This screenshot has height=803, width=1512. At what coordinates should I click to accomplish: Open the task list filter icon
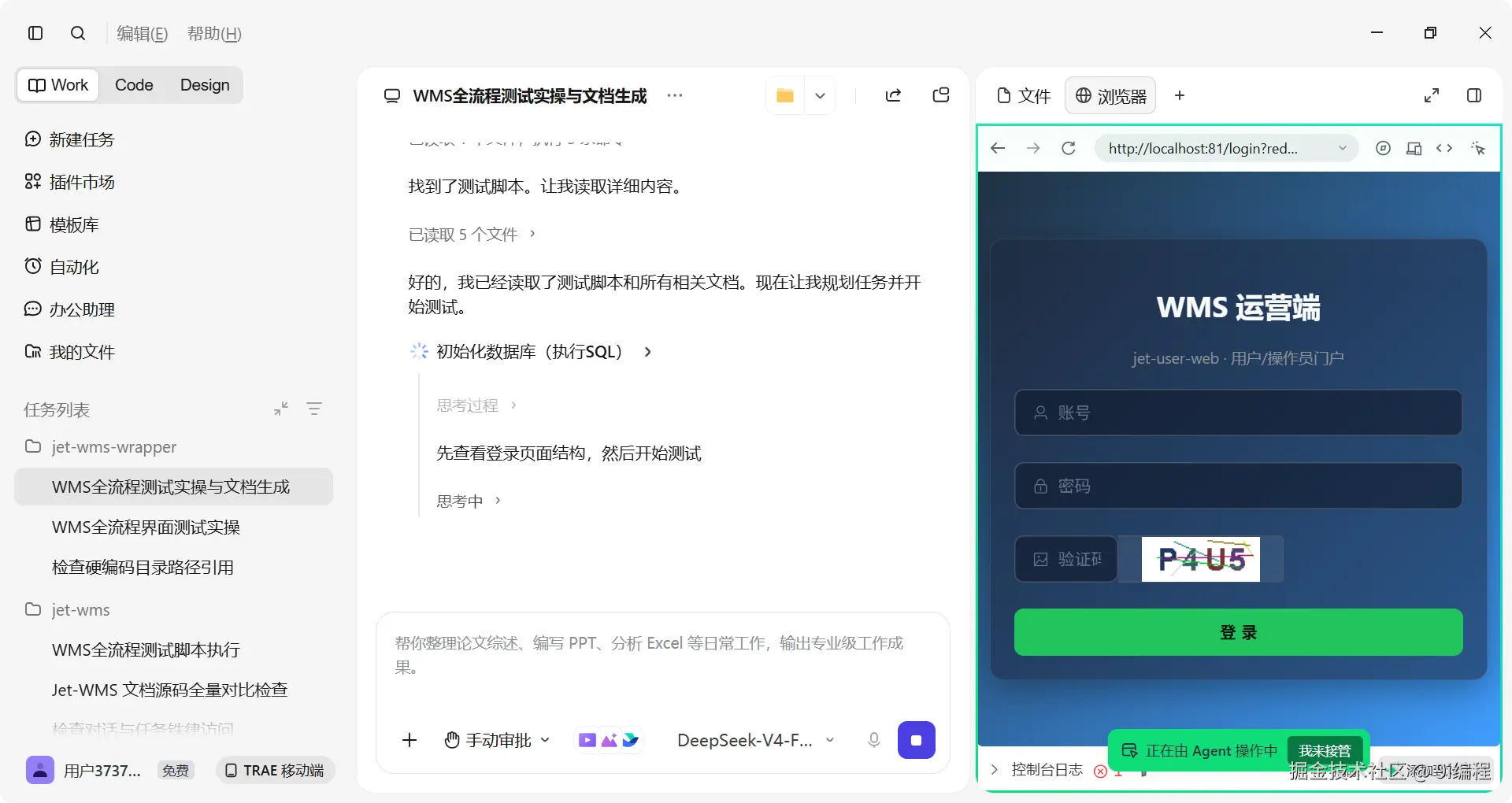[x=314, y=409]
